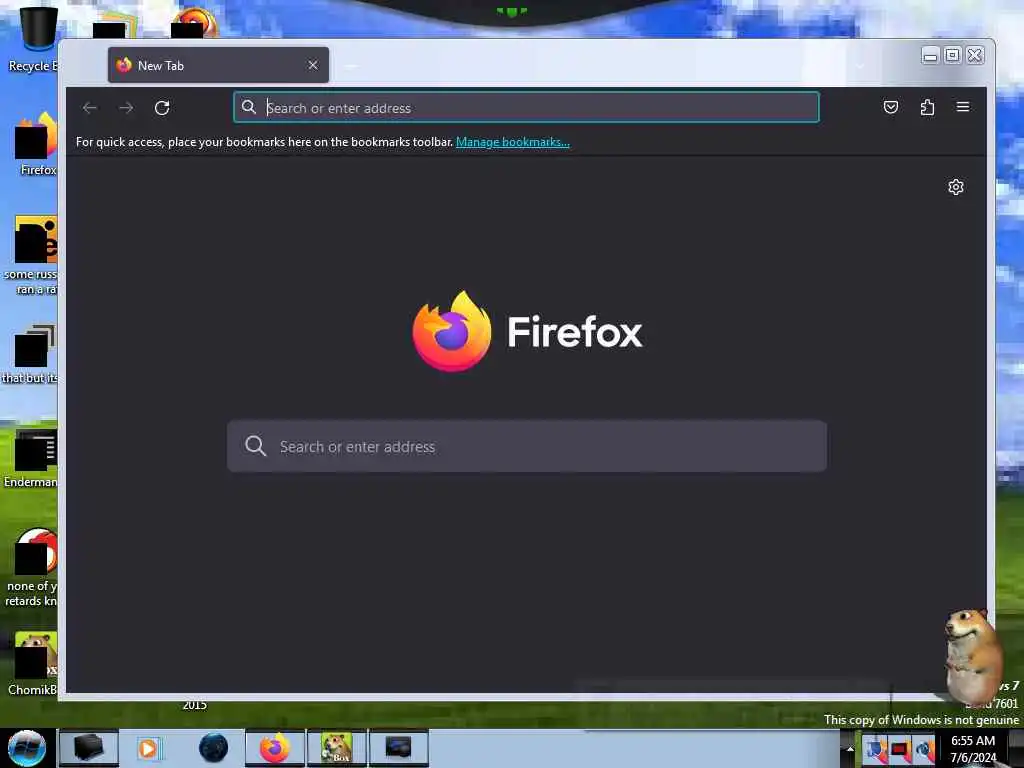Image resolution: width=1024 pixels, height=768 pixels.
Task: Click the Firefox logo on the new tab page
Action: click(x=527, y=332)
